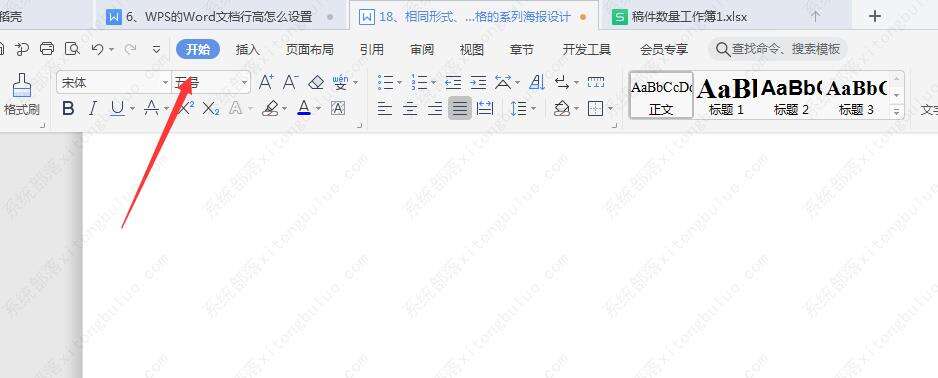Click the font color A swatch
This screenshot has height=378, width=938.
pyautogui.click(x=304, y=108)
